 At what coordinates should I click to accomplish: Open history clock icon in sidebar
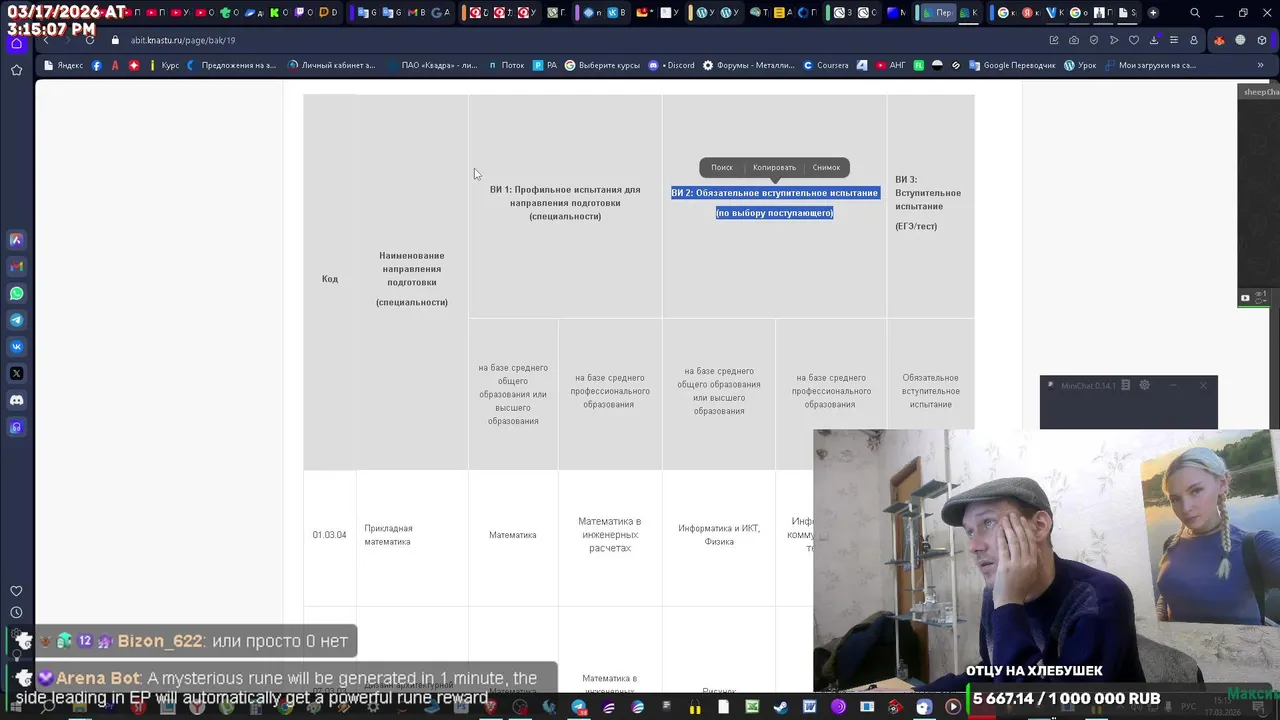pyautogui.click(x=16, y=613)
